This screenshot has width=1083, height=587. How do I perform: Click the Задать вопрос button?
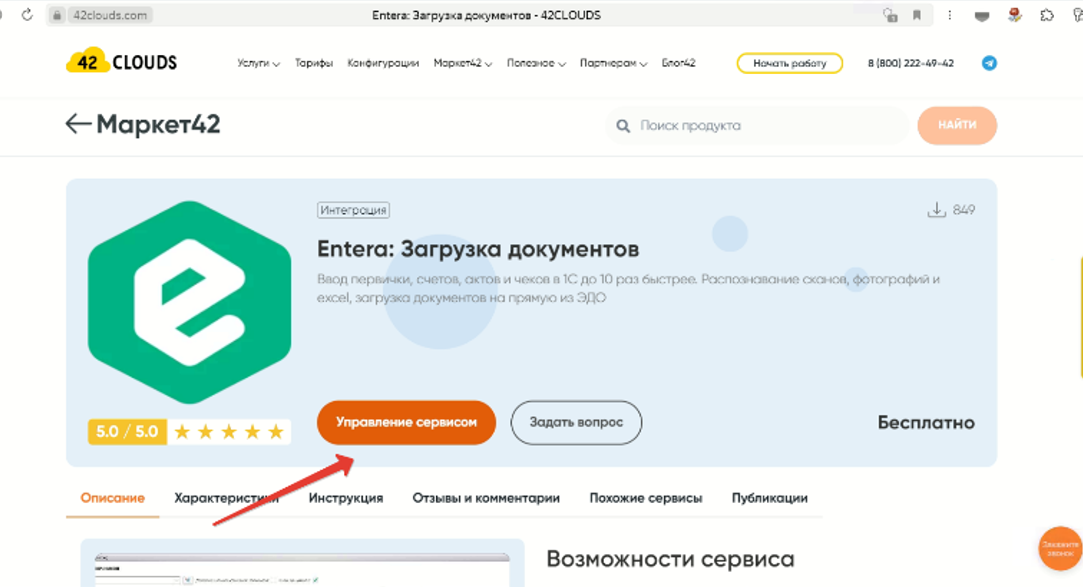[x=576, y=422]
